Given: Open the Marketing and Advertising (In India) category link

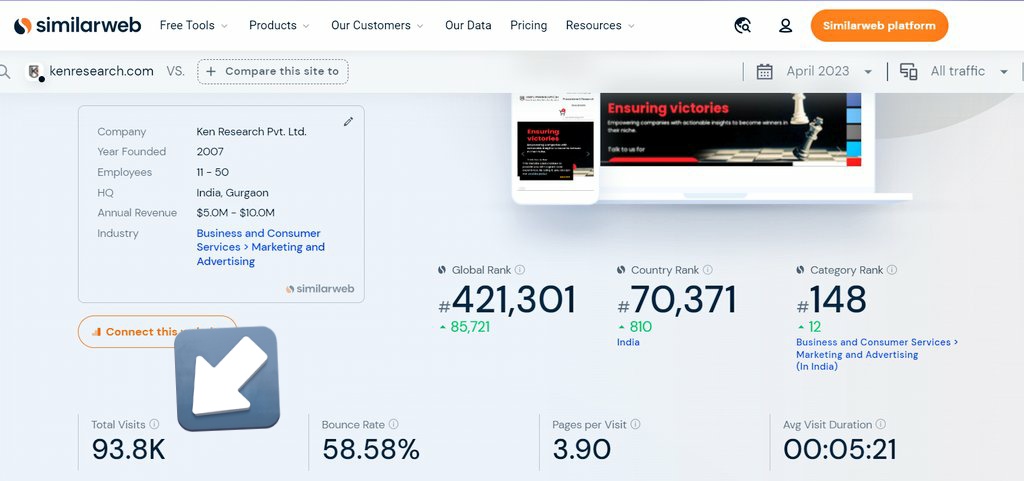Looking at the screenshot, I should point(877,354).
